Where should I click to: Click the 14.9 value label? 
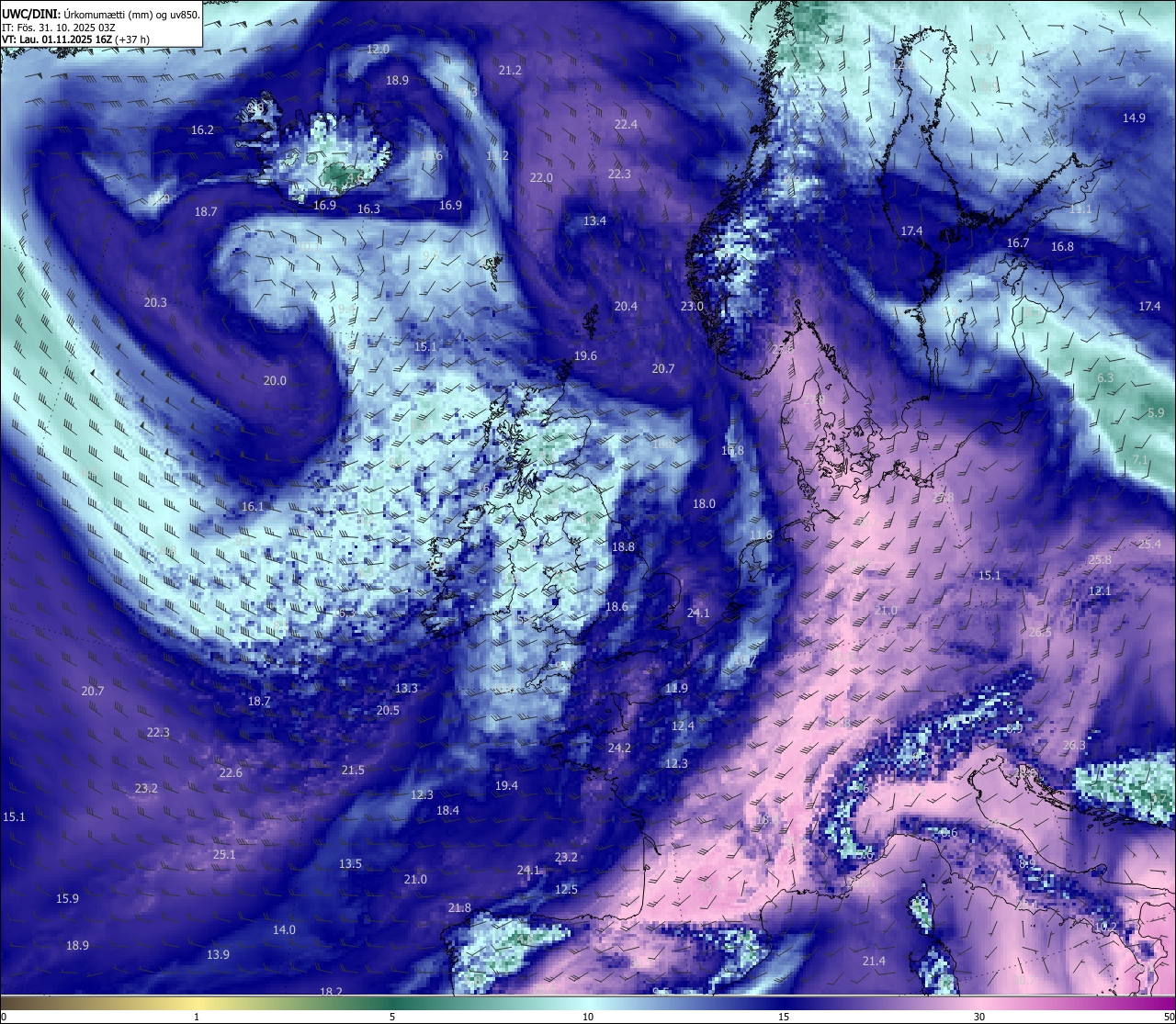(x=1134, y=118)
